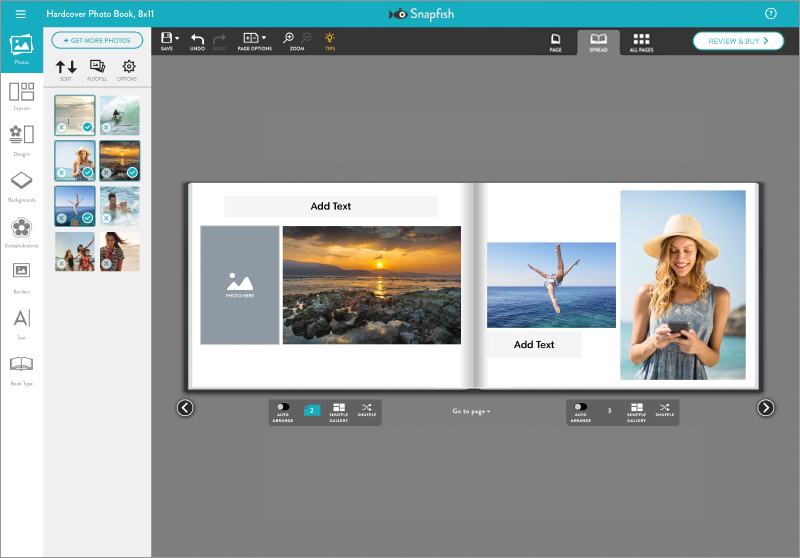Image resolution: width=800 pixels, height=558 pixels.
Task: Open the Embellishments panel icon
Action: (21, 228)
